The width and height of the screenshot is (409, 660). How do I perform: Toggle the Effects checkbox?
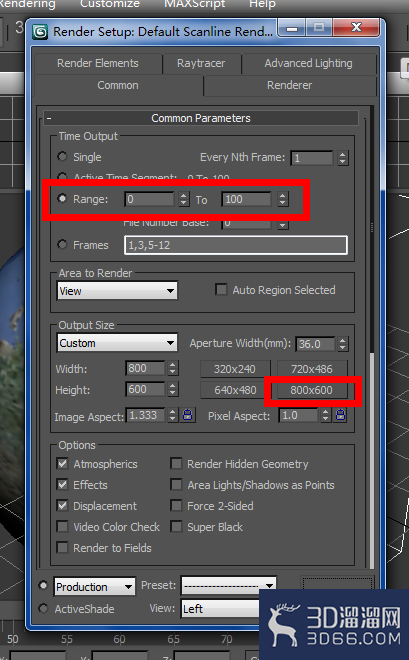point(62,484)
